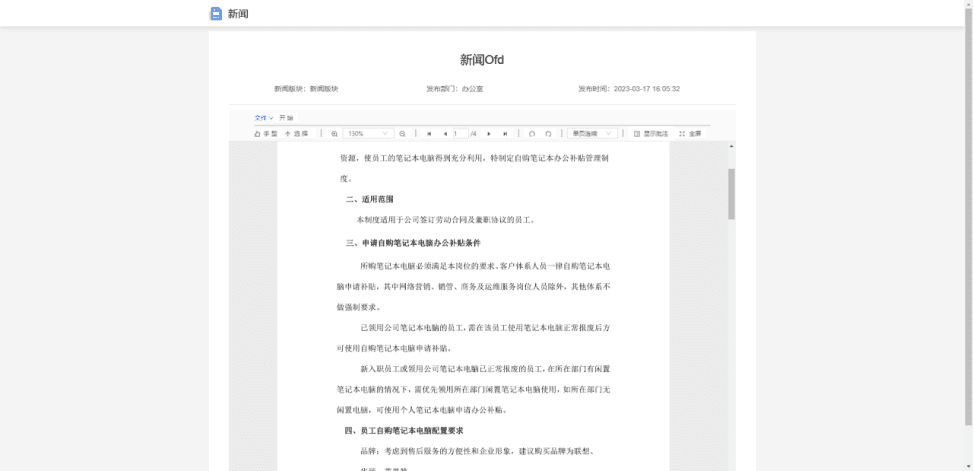Screen dimensions: 974x471
Task: Click the blue document icon beside 新闻
Action: 216,14
